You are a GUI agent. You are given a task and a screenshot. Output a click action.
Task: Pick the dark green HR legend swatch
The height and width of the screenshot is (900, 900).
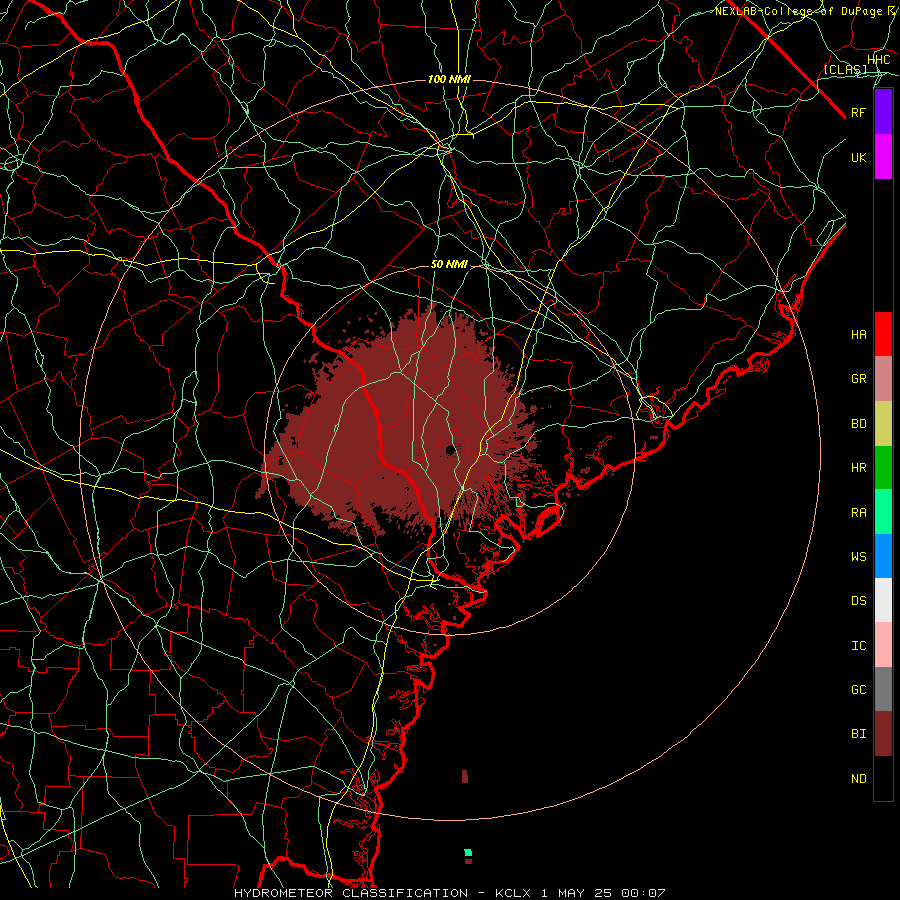pyautogui.click(x=883, y=468)
